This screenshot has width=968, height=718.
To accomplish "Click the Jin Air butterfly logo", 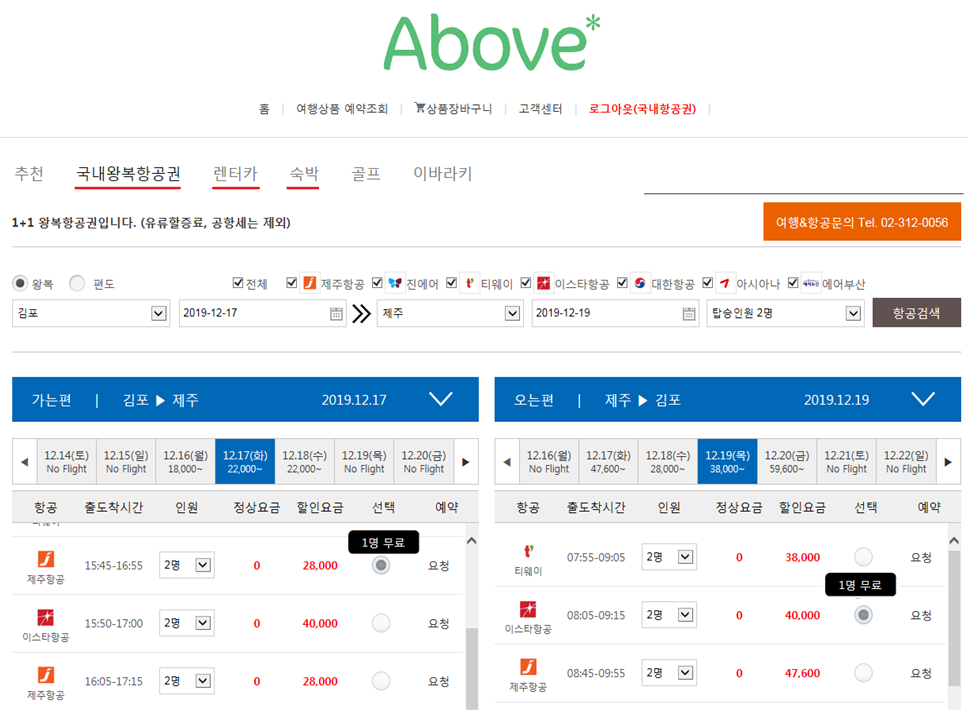I will click(395, 283).
